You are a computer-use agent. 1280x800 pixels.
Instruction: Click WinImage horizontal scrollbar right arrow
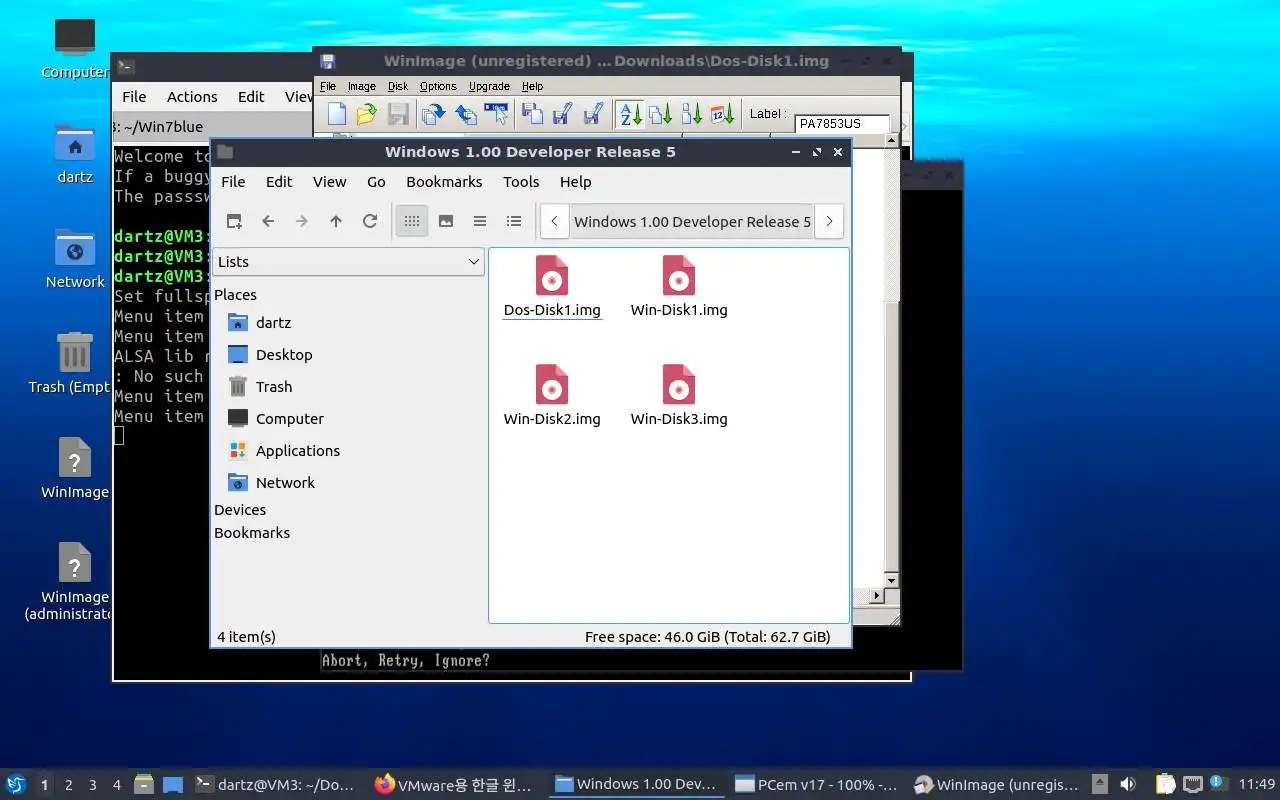pos(877,596)
